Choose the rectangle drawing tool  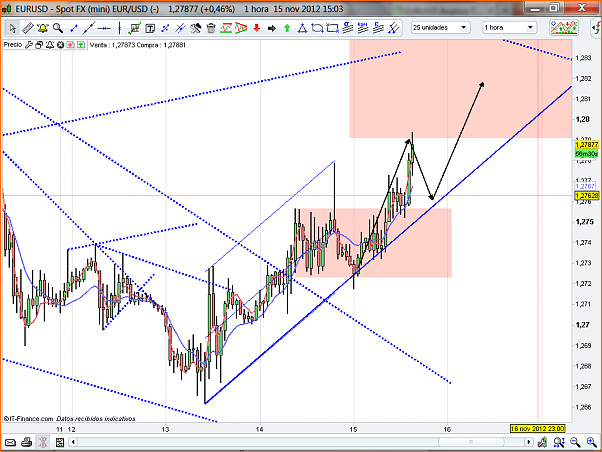[332, 28]
